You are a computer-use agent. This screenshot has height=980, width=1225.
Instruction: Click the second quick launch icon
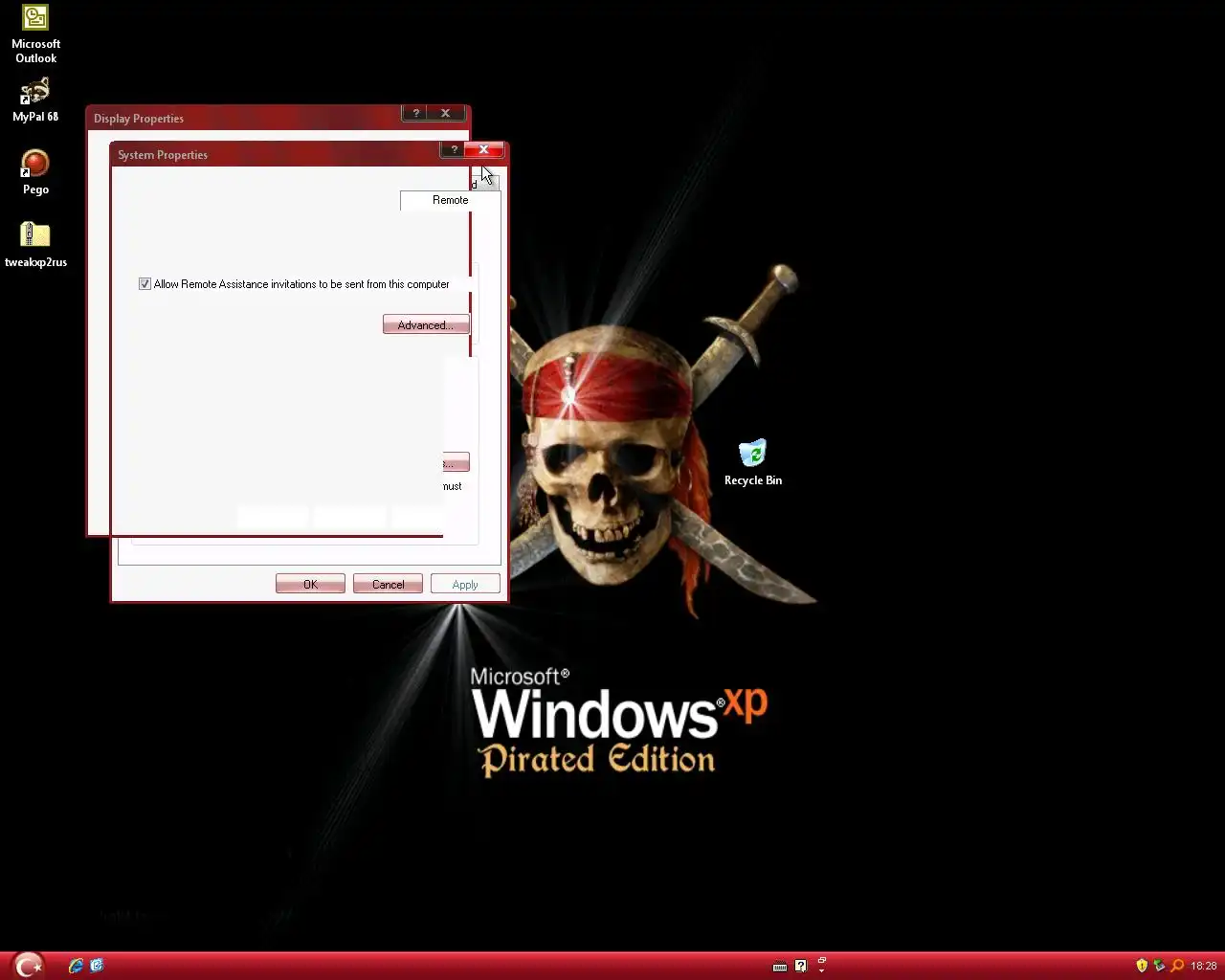(x=97, y=966)
